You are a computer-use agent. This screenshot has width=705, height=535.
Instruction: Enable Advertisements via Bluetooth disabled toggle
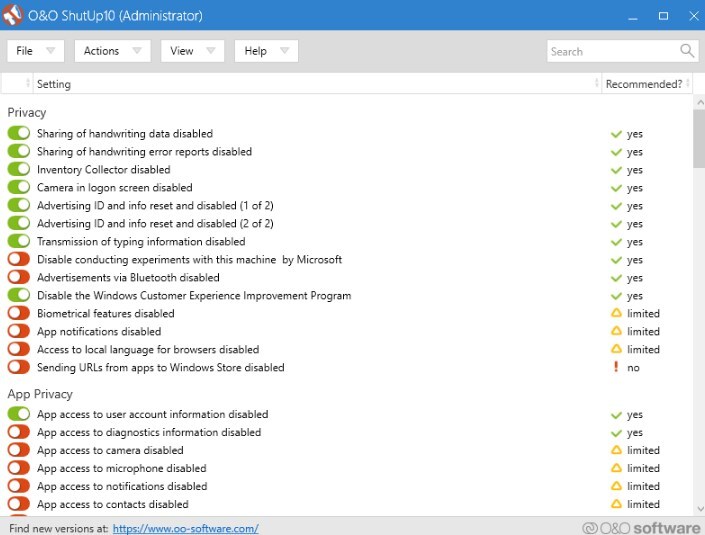point(19,278)
